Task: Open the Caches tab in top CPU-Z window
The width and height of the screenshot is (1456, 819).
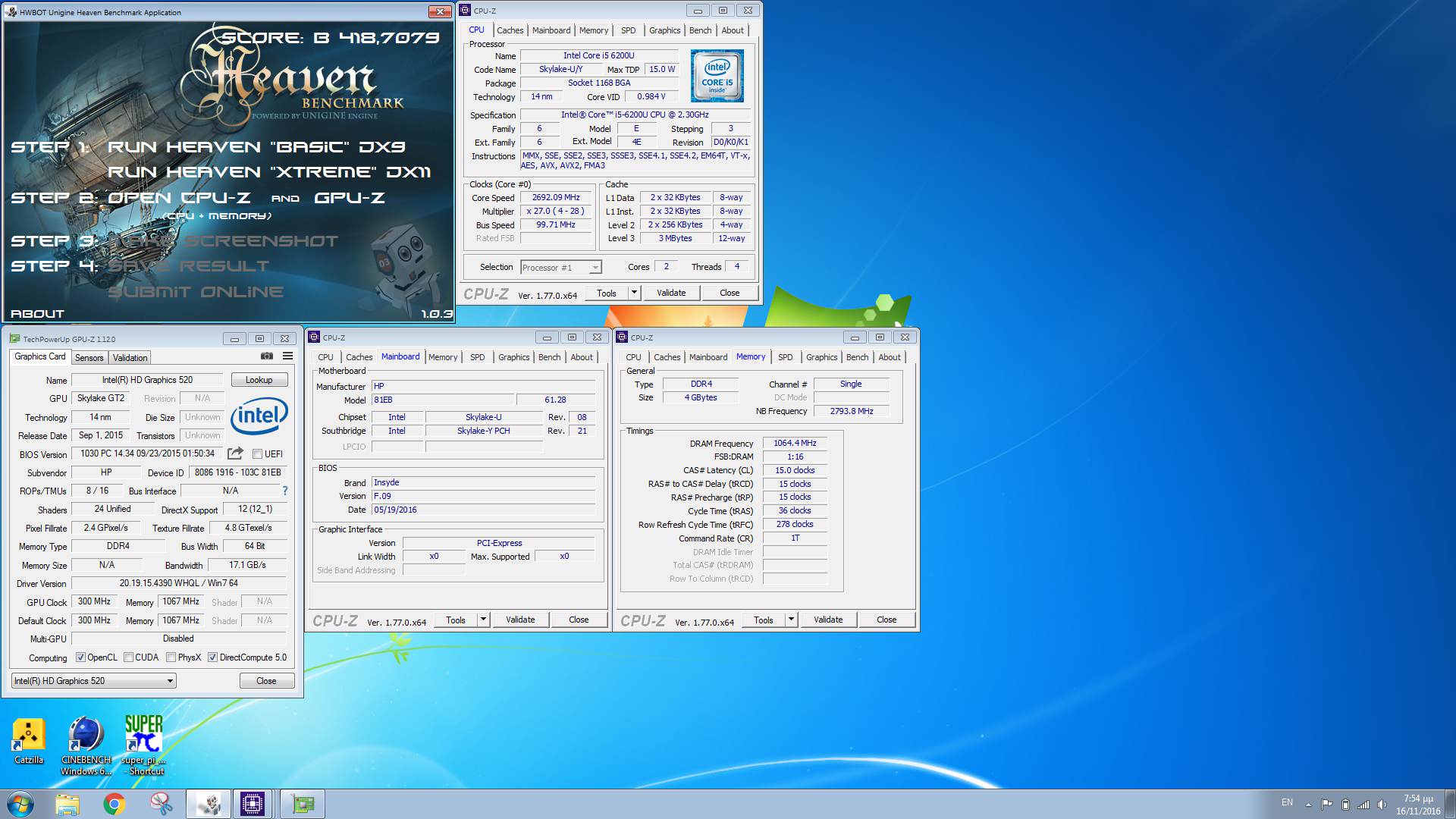Action: [510, 30]
